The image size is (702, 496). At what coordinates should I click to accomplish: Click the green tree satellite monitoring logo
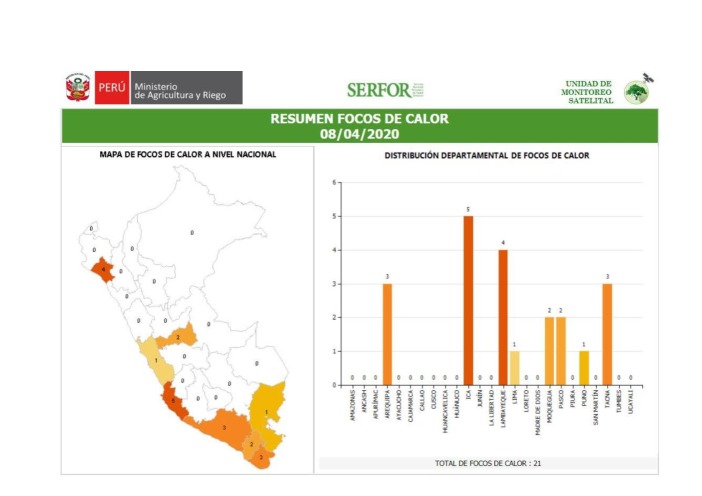636,92
